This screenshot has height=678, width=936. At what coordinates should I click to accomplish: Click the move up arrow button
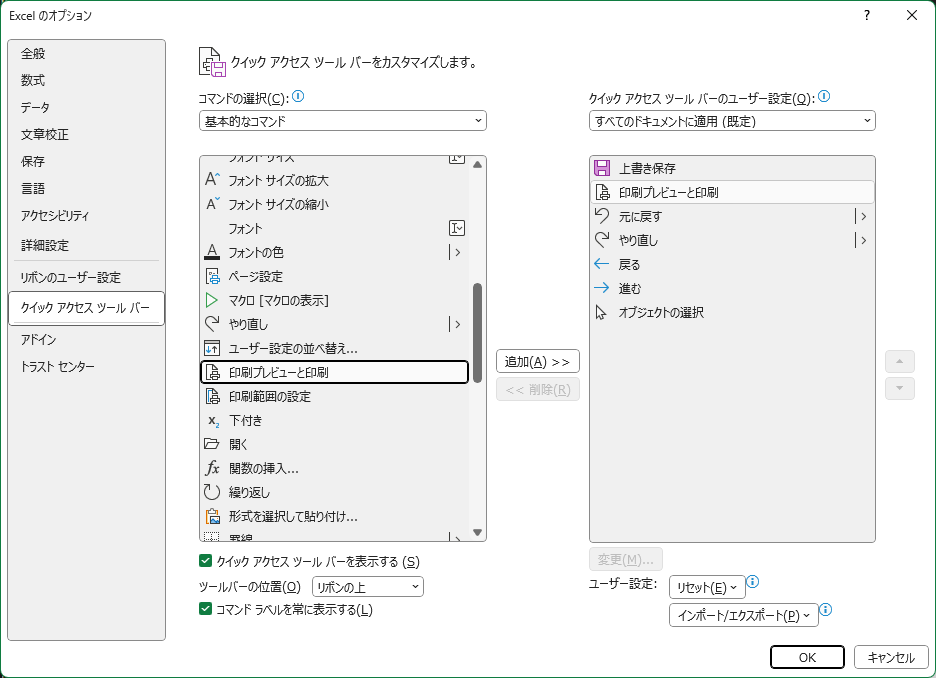coord(900,361)
